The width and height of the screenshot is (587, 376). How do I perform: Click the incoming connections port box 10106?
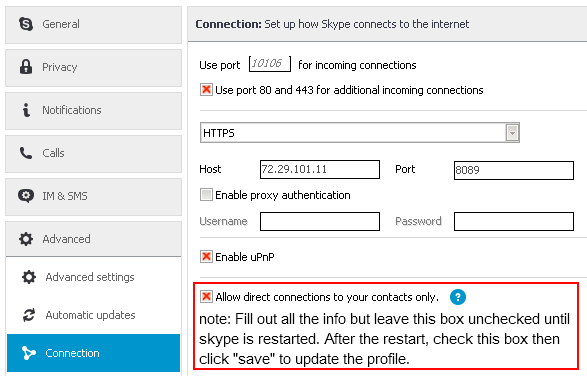(x=270, y=64)
